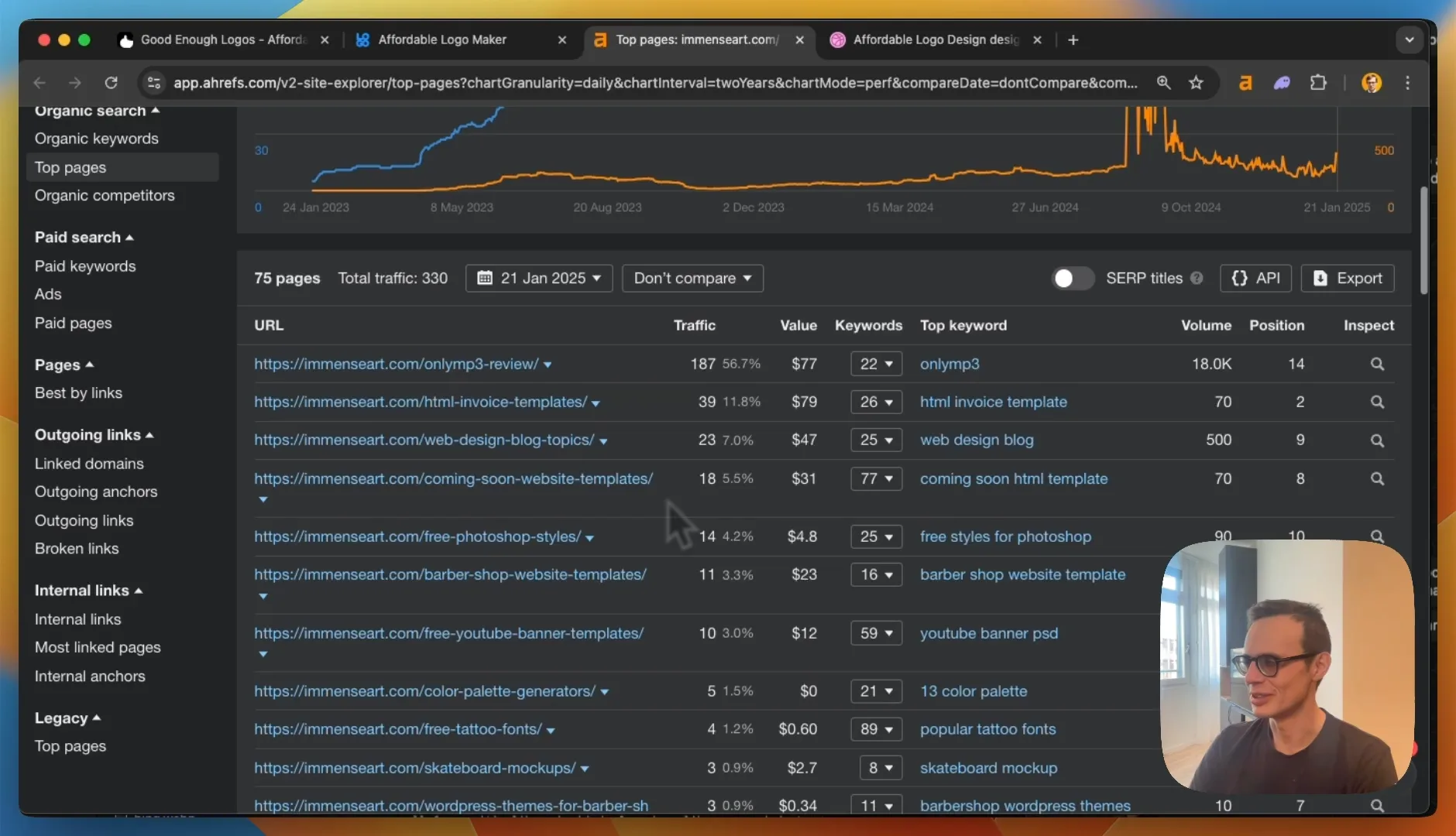Inspect the web-design-blog-topics row with its magnifier
Image resolution: width=1456 pixels, height=836 pixels.
tap(1377, 440)
